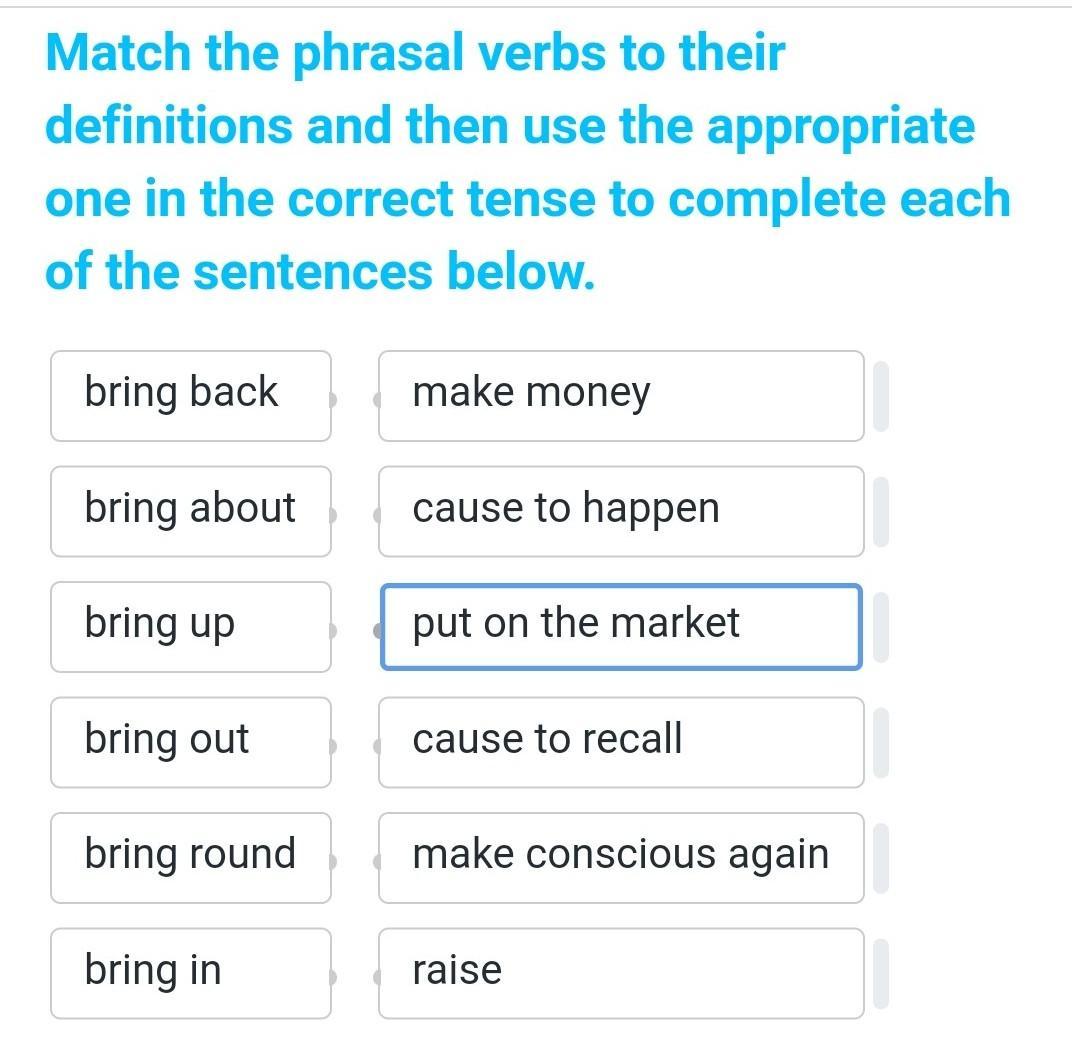
Task: Click the drag handle next to 'raise'
Action: click(880, 973)
